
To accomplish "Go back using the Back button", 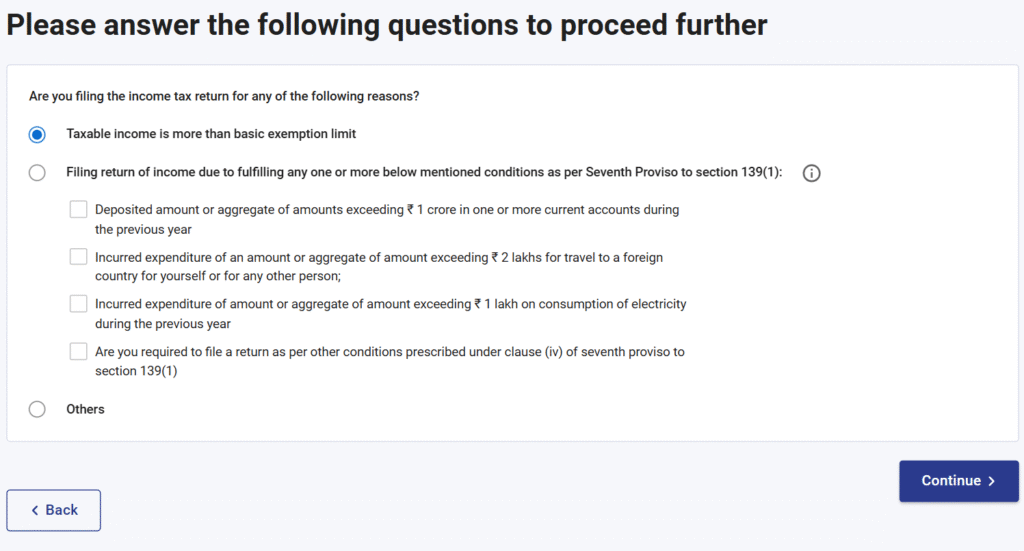I will [x=54, y=510].
